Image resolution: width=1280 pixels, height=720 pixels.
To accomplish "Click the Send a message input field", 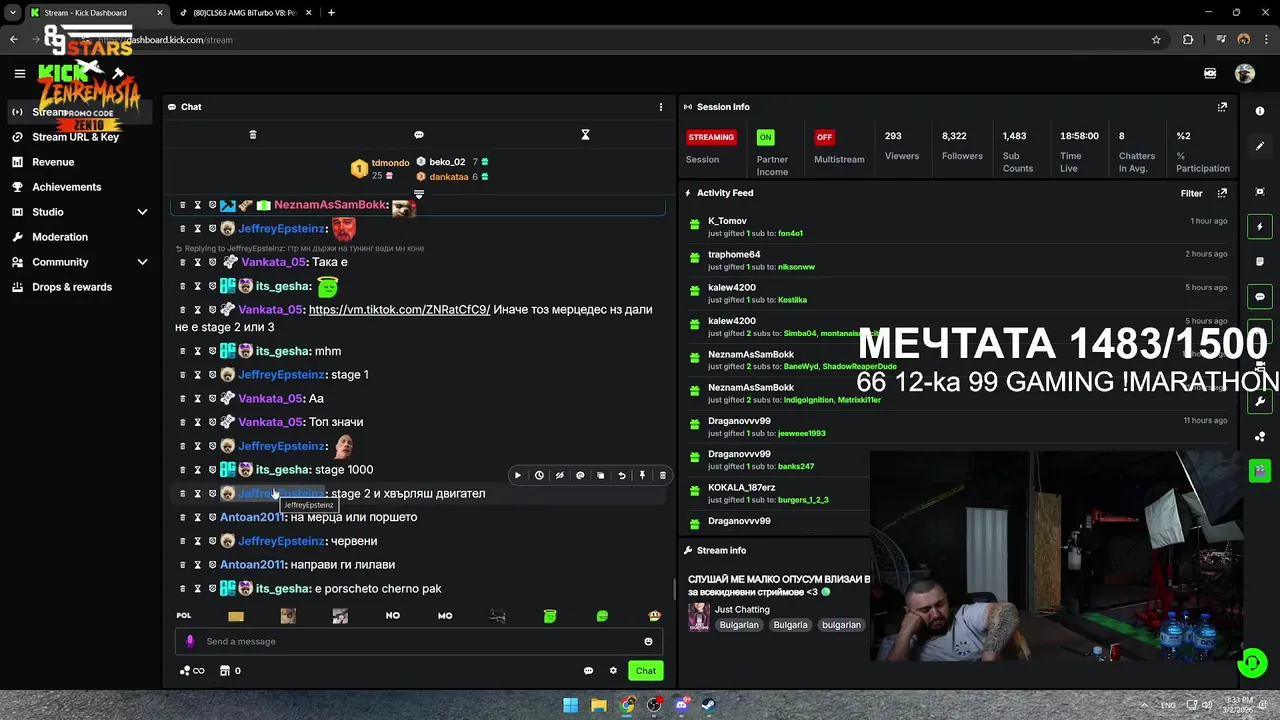I will point(420,642).
